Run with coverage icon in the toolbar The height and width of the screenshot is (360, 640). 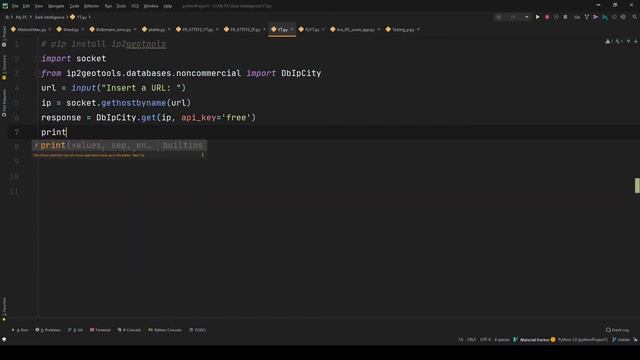click(556, 17)
